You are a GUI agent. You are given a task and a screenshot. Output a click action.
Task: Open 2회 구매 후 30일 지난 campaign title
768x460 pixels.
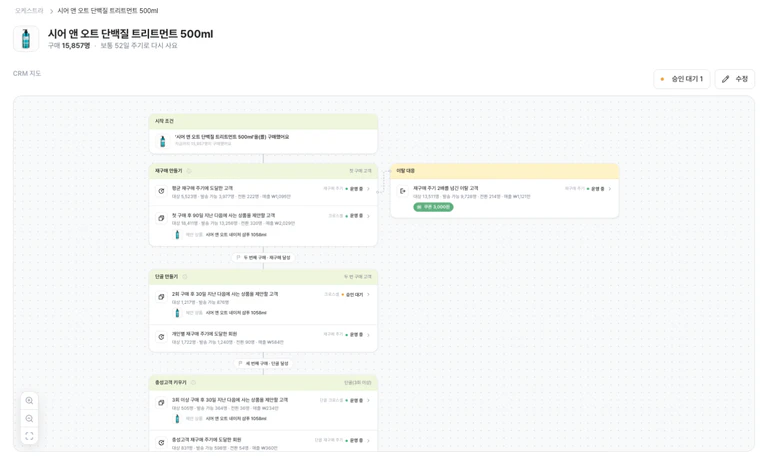[225, 294]
